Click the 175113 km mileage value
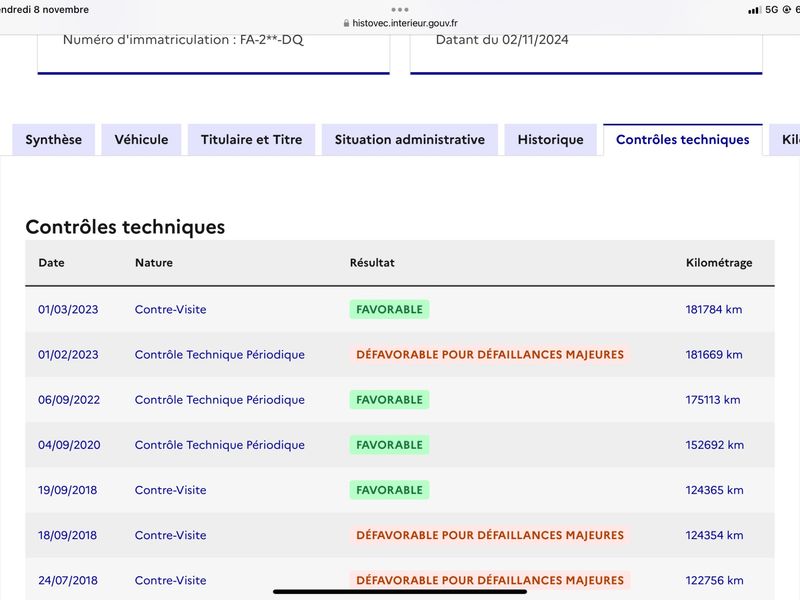Viewport: 800px width, 600px height. click(x=713, y=399)
